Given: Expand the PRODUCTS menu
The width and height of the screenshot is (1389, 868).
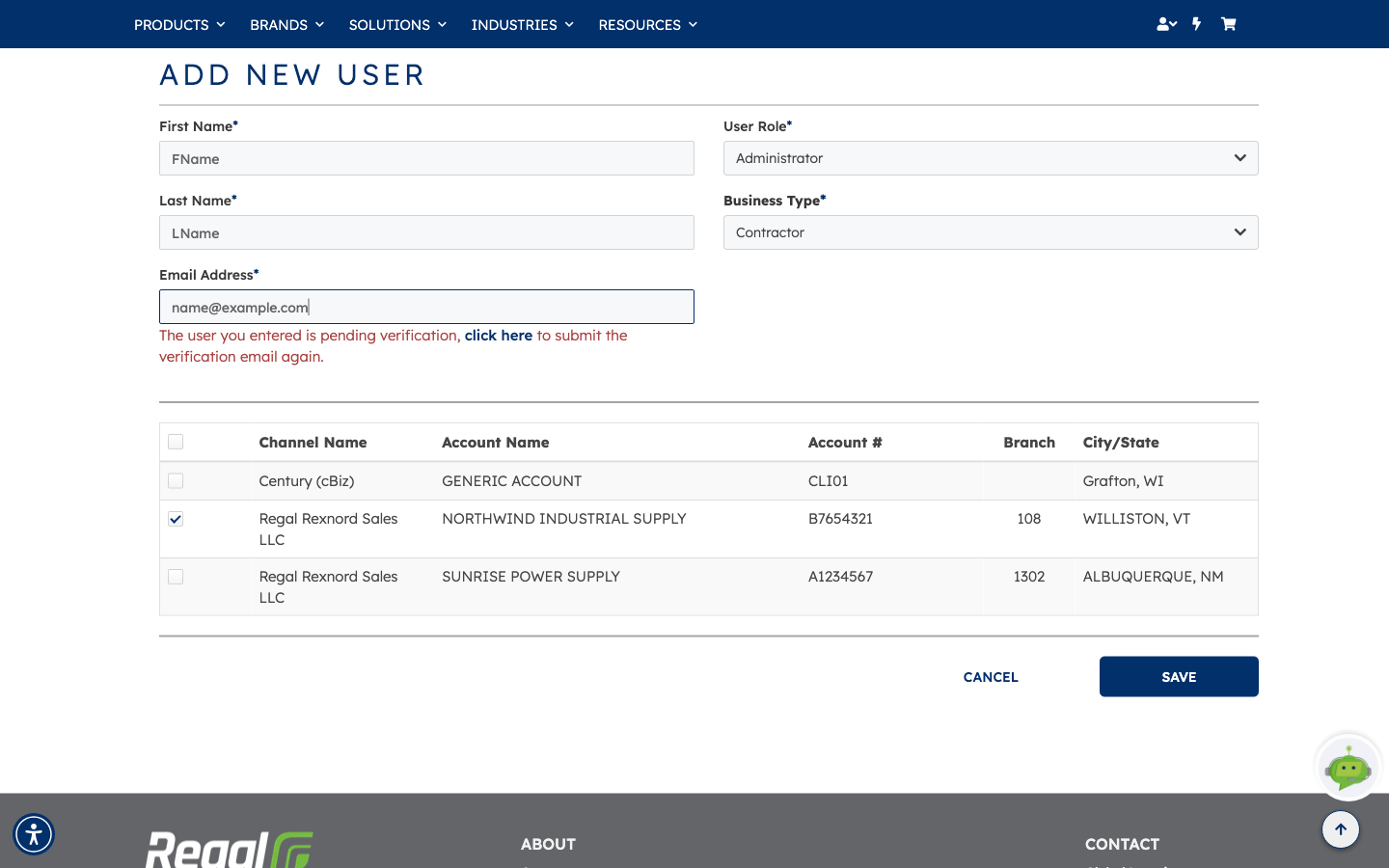Looking at the screenshot, I should click(x=179, y=24).
